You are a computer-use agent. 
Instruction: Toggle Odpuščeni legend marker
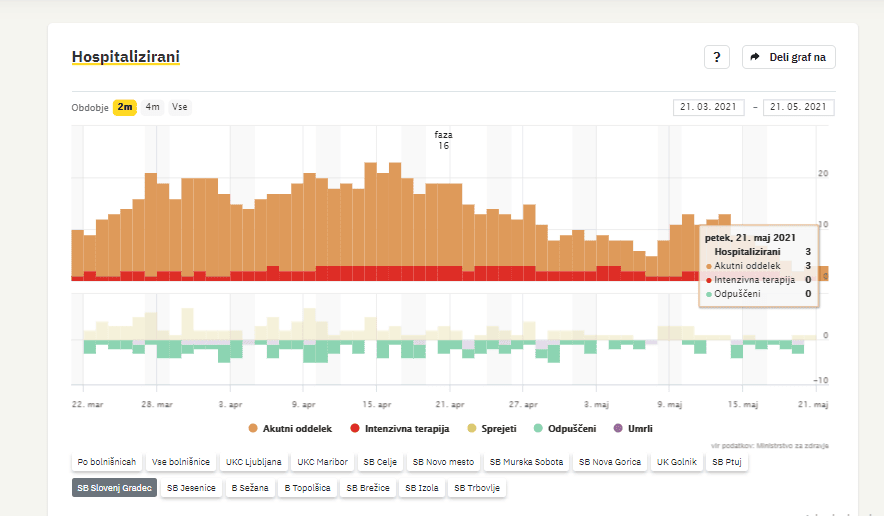tap(539, 428)
